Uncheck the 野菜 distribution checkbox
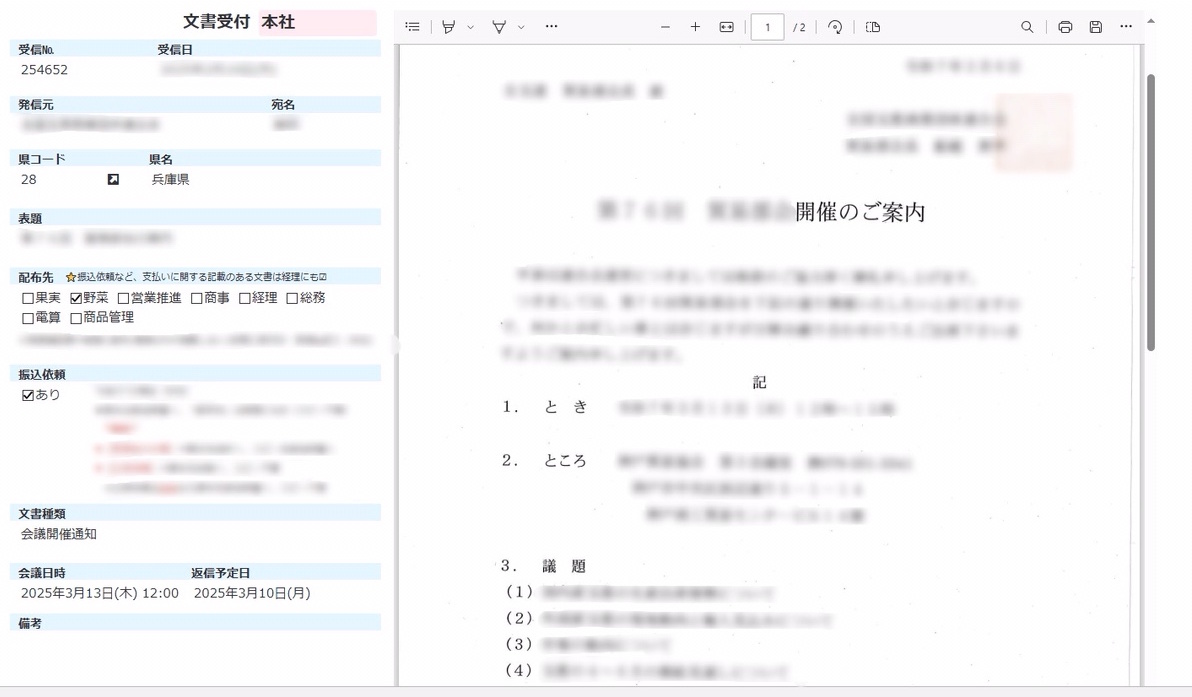The image size is (1192, 697). click(x=76, y=298)
